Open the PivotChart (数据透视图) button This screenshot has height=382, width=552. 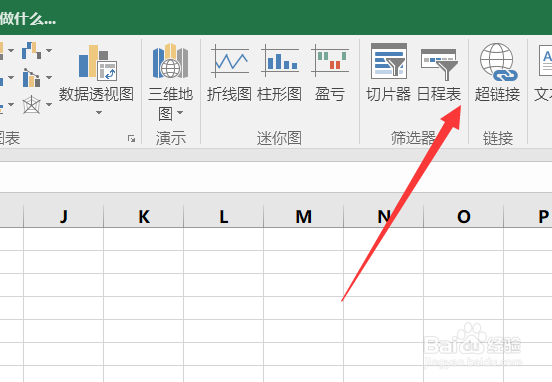click(x=96, y=72)
